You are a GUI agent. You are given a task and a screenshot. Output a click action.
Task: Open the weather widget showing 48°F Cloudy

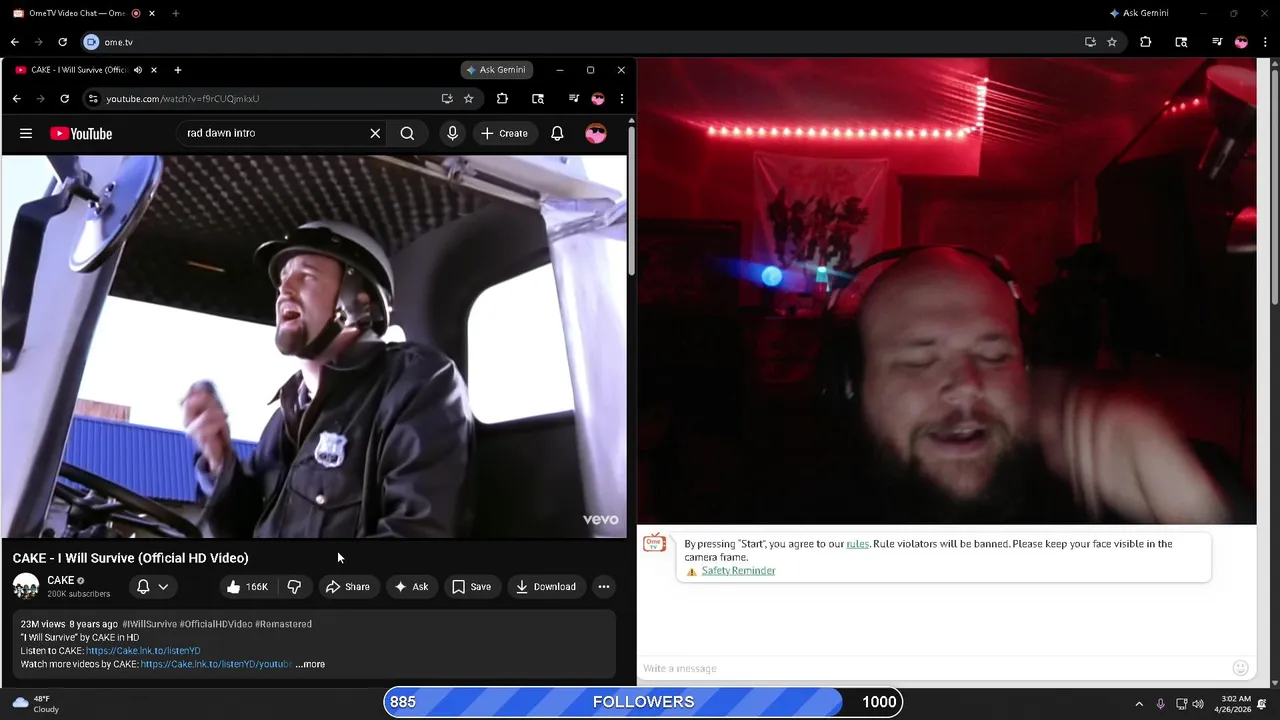pyautogui.click(x=35, y=704)
